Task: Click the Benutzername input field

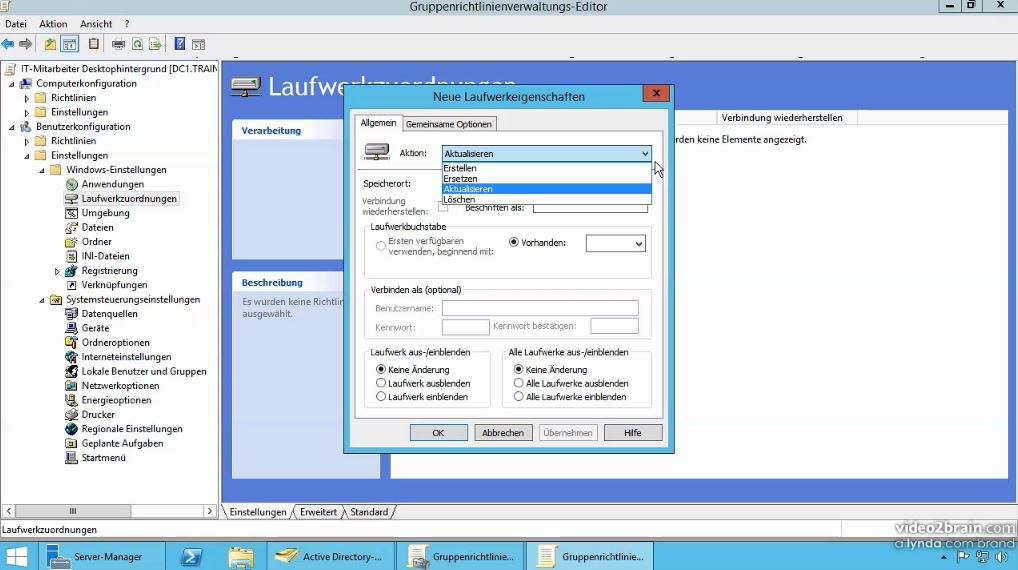Action: [x=540, y=308]
